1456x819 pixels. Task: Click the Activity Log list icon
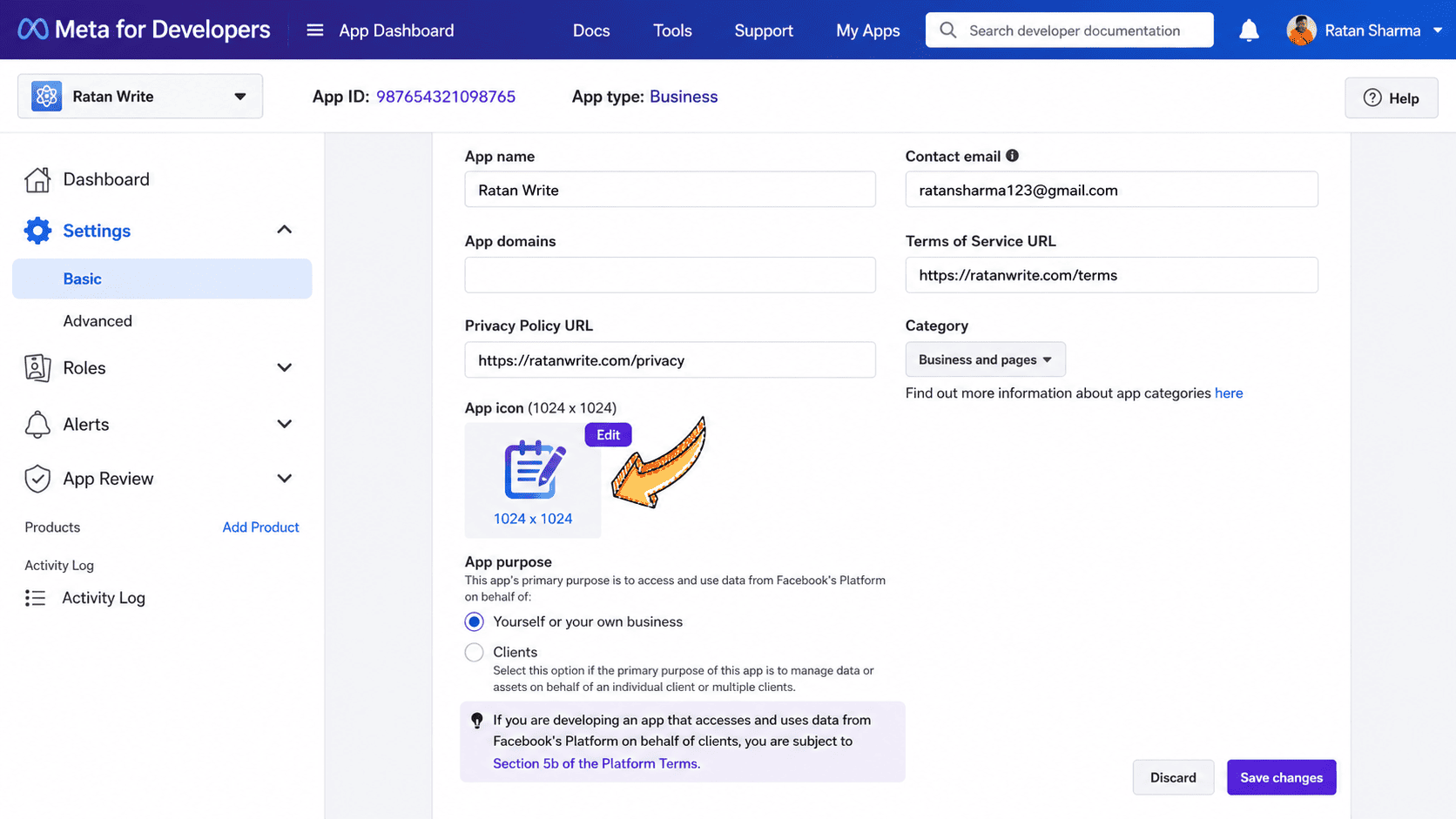point(36,598)
